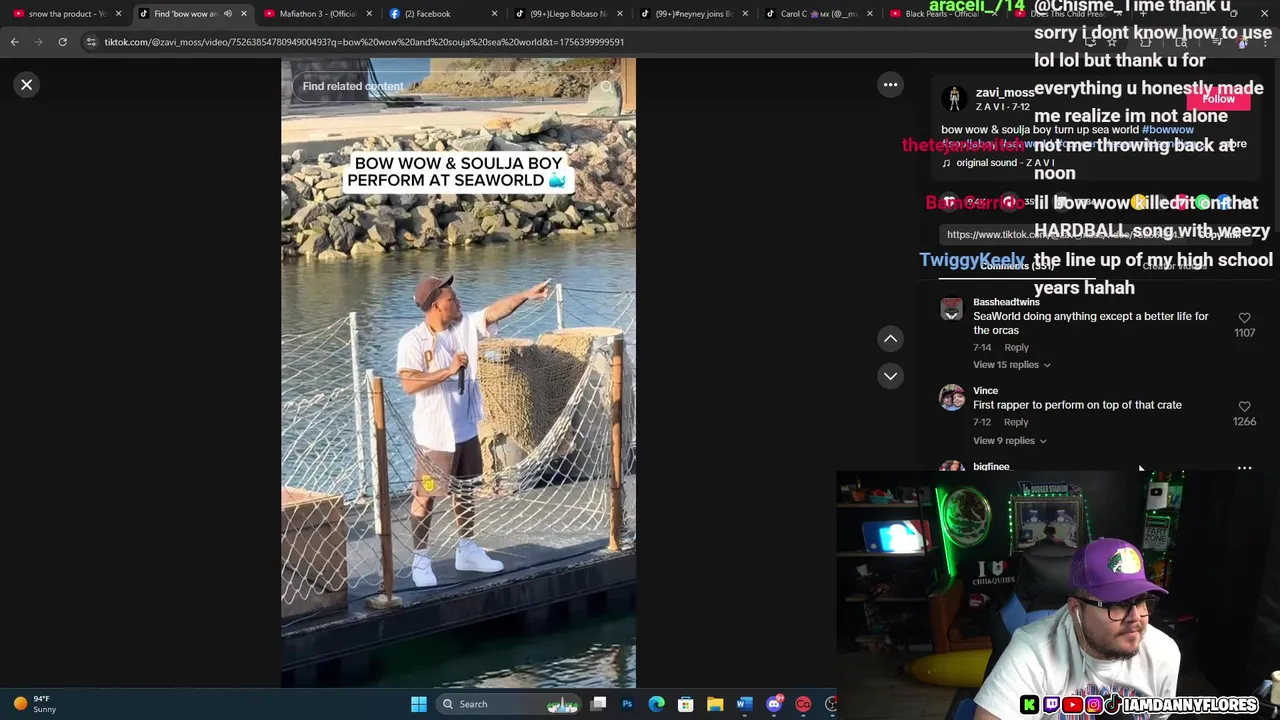Reply to the Bassheadtwins comment
Screen dimensions: 1280x720
pos(1016,347)
